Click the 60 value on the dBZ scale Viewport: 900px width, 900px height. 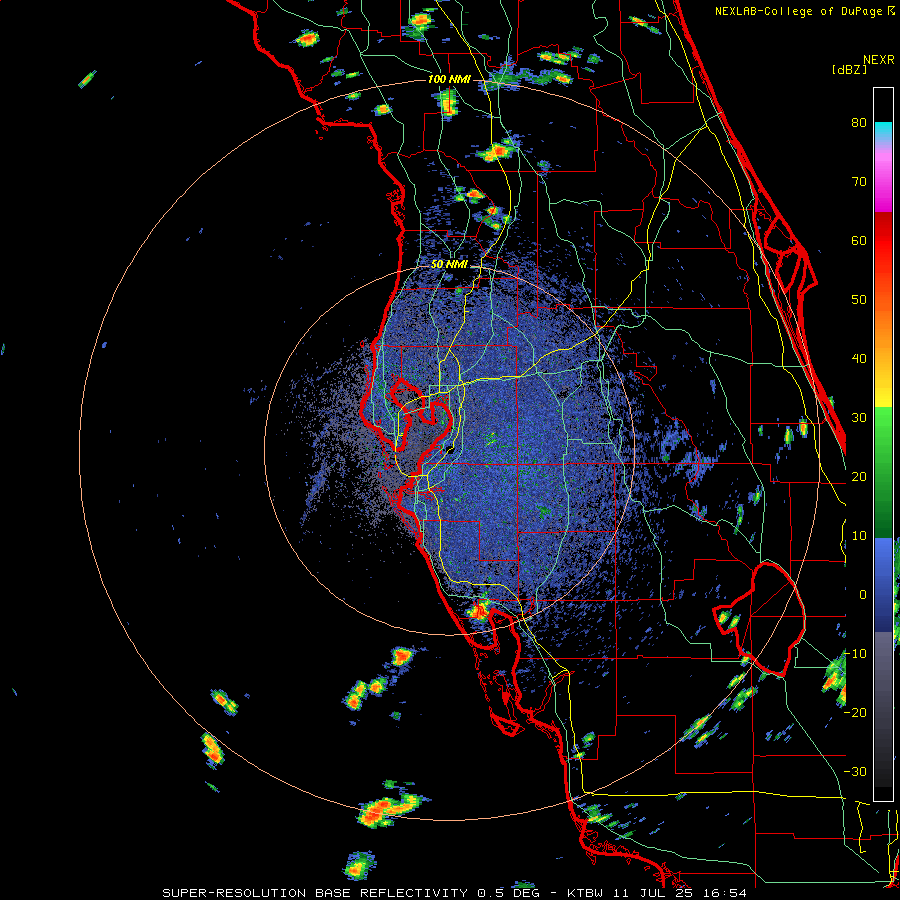pos(859,240)
